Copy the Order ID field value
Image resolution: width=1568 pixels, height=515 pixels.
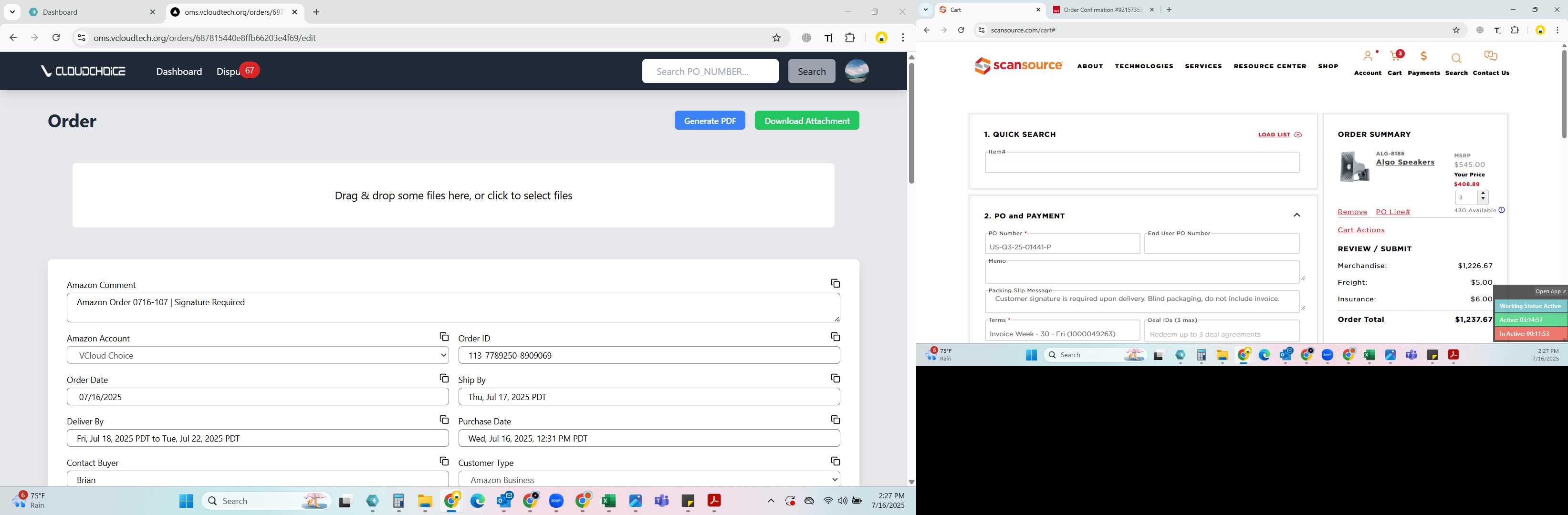(835, 337)
